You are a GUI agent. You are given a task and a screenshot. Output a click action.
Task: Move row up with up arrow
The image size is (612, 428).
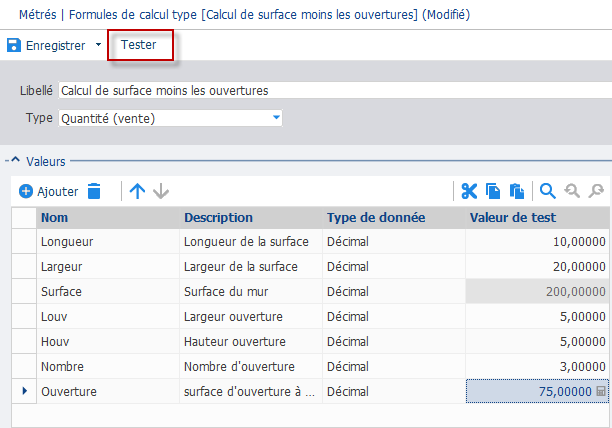coord(137,191)
